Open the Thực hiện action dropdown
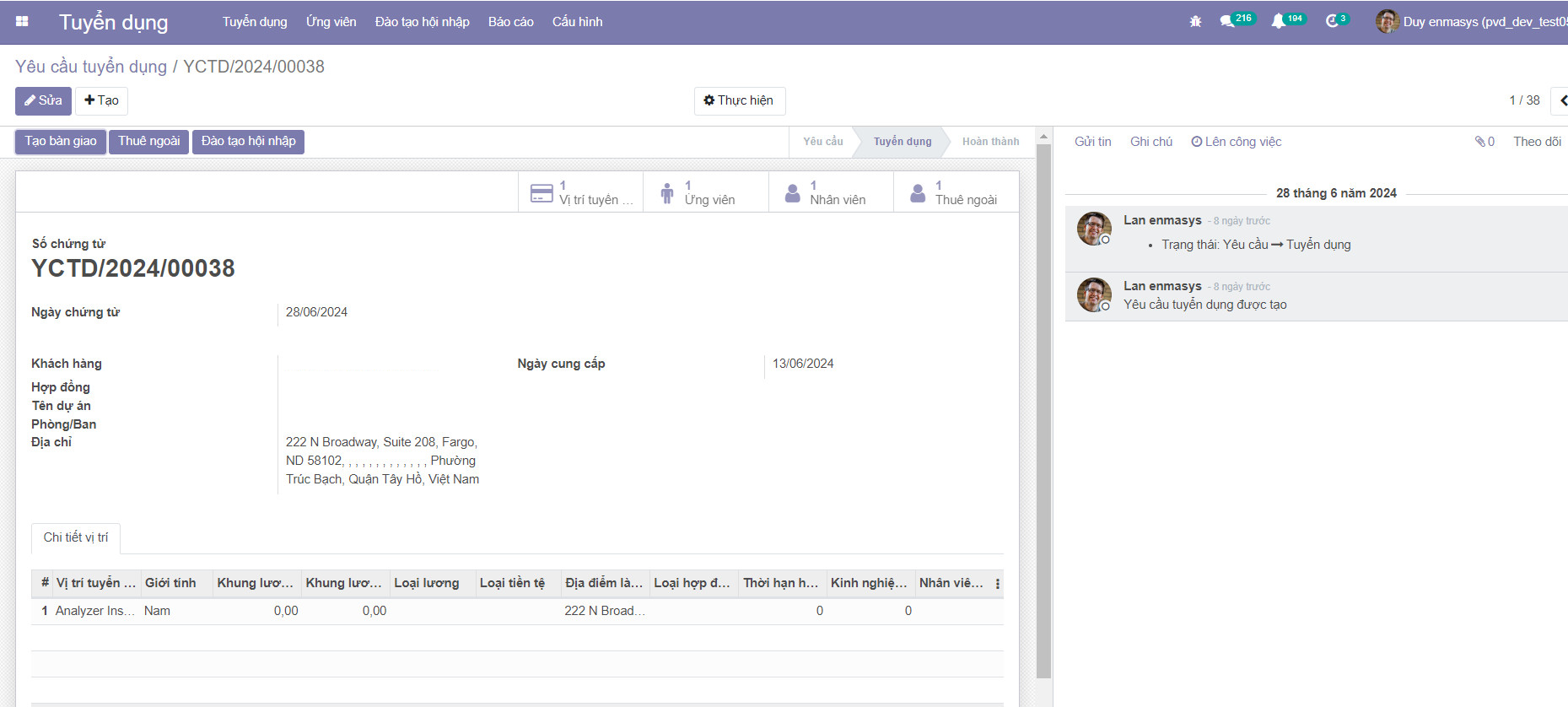The width and height of the screenshot is (1568, 707). click(x=739, y=100)
